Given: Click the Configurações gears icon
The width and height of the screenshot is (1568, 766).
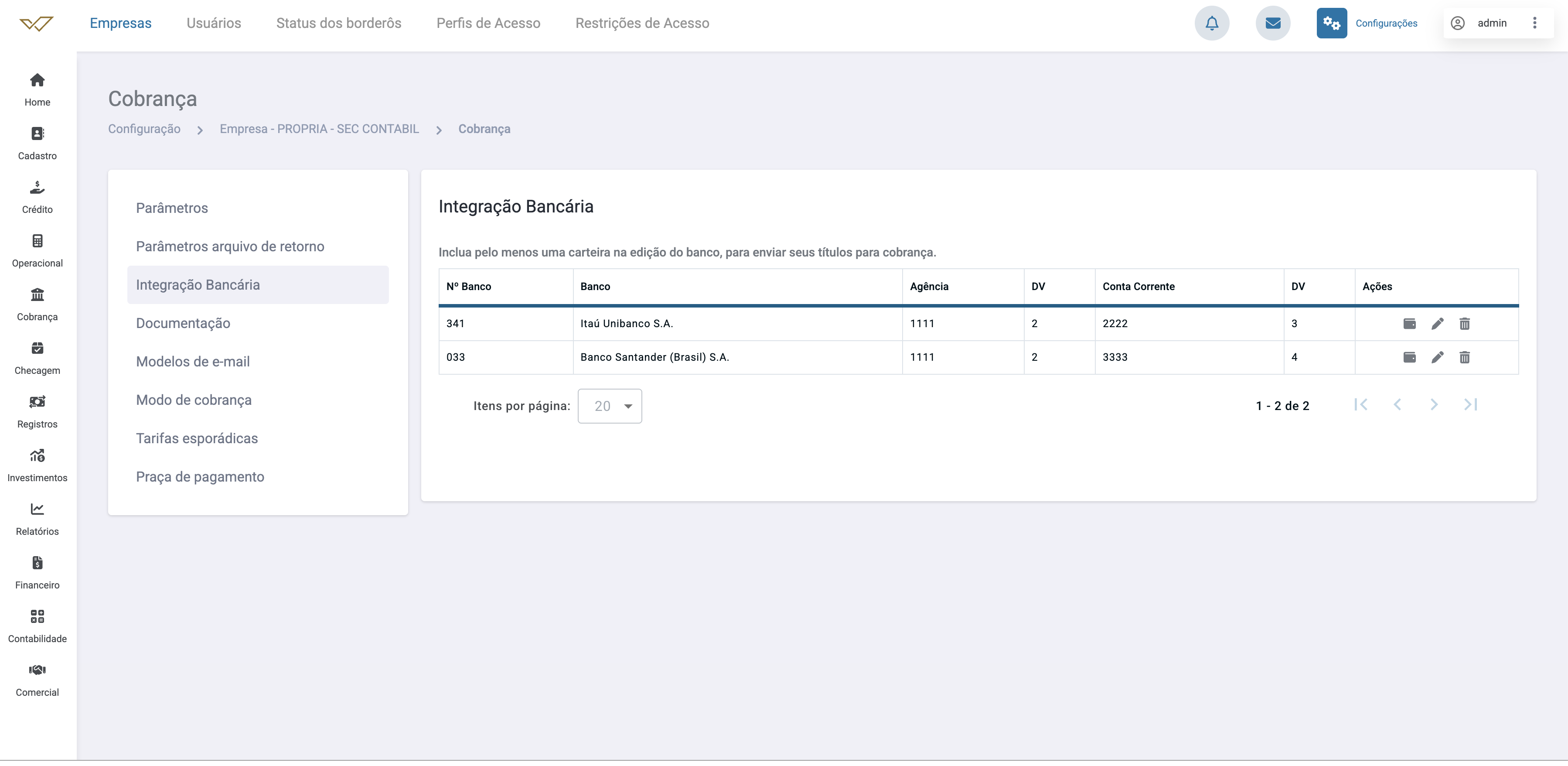Looking at the screenshot, I should point(1331,23).
